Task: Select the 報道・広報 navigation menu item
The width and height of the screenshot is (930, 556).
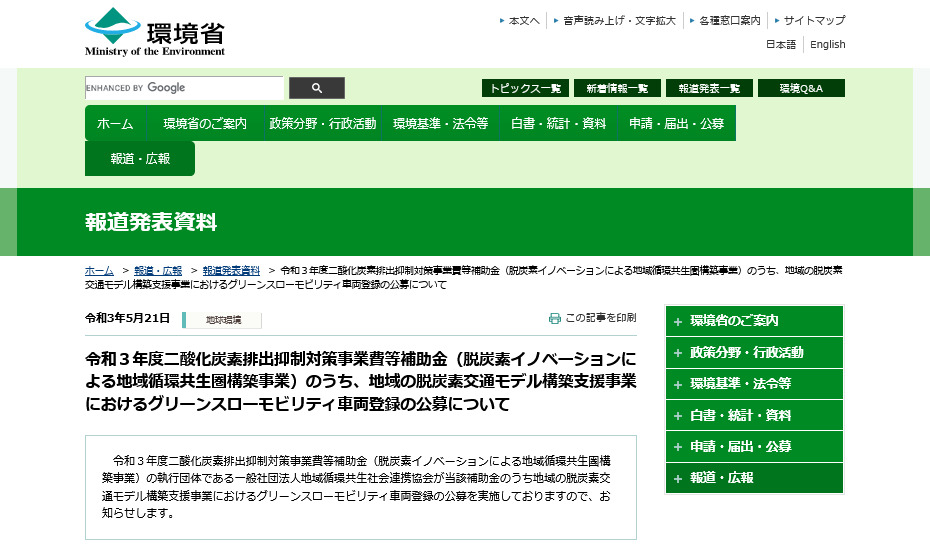Action: (x=140, y=159)
